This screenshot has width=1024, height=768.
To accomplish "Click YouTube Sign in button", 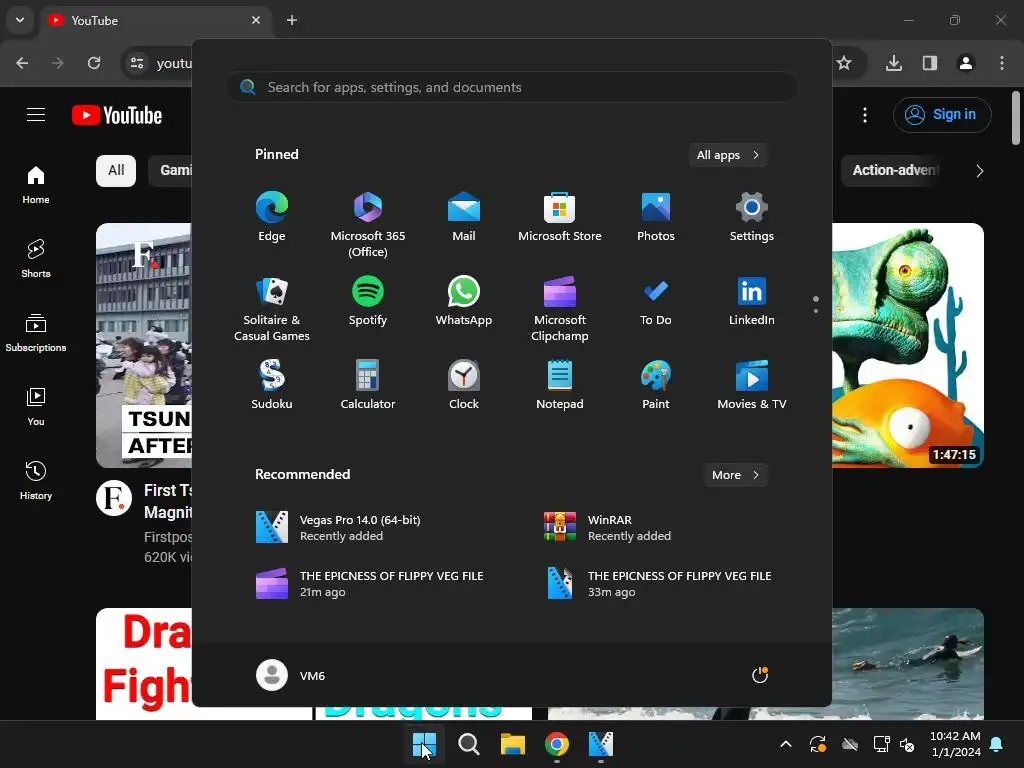I will pyautogui.click(x=942, y=115).
